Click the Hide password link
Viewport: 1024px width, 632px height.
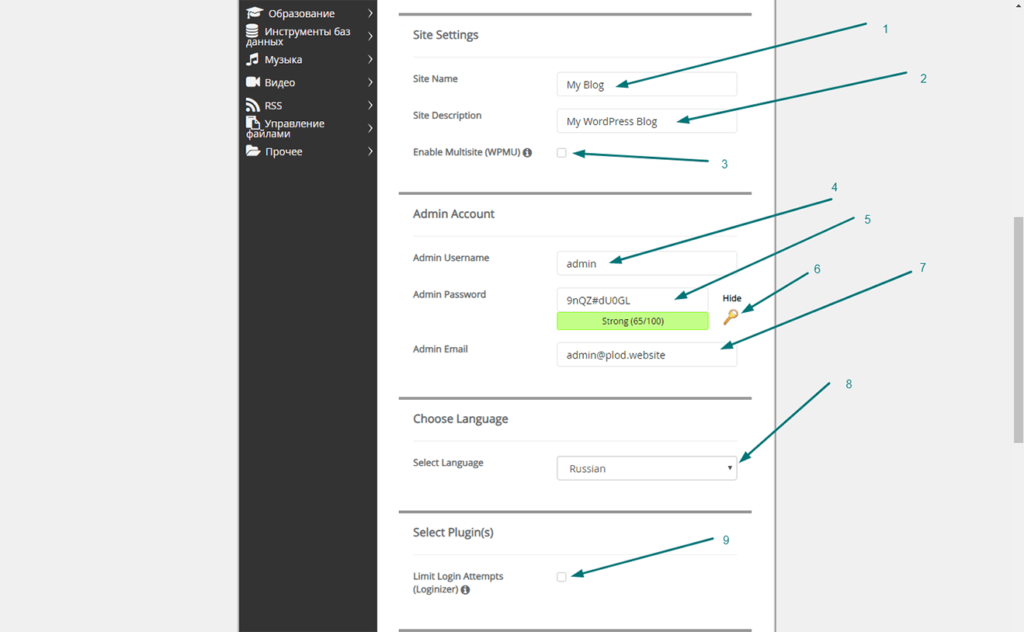coord(731,298)
